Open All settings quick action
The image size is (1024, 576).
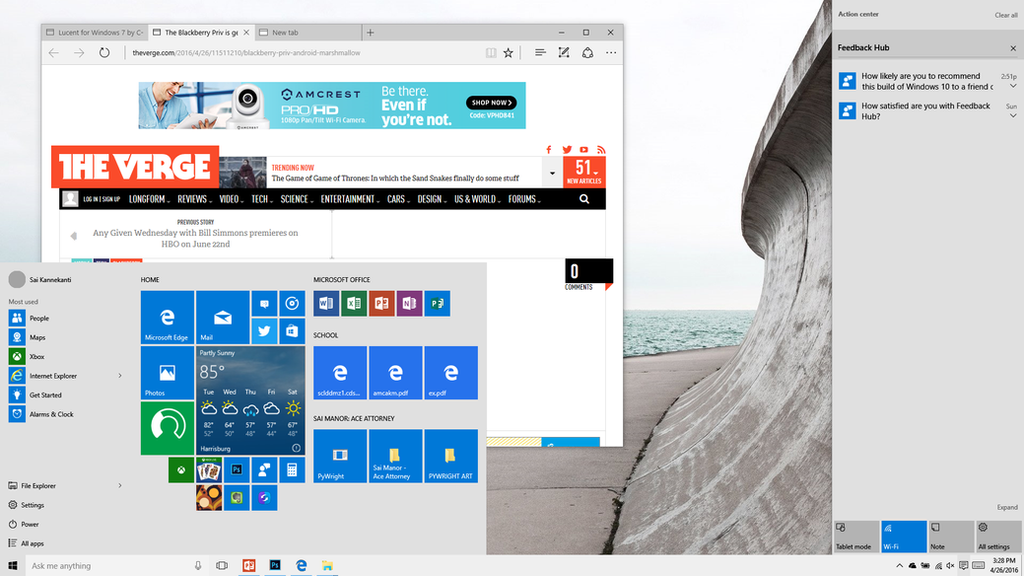coord(999,536)
